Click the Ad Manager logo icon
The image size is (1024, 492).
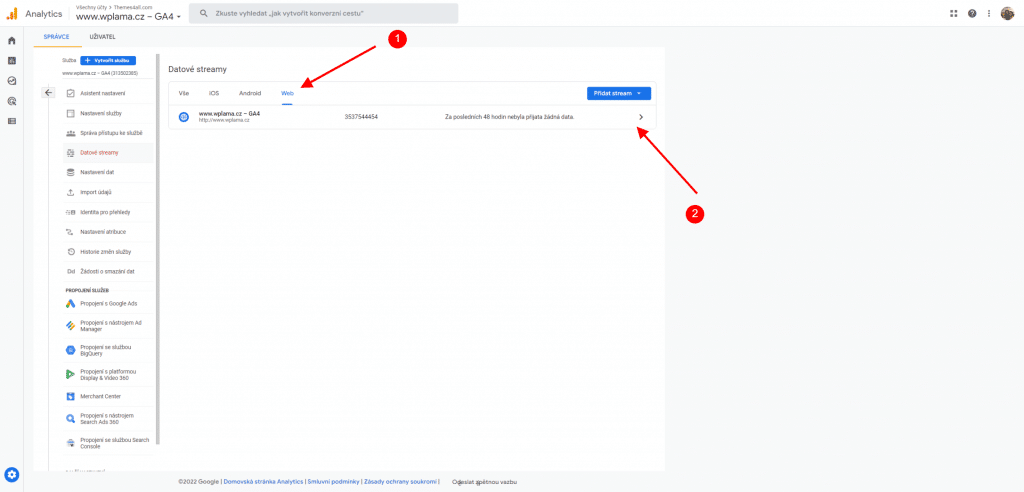[x=71, y=325]
